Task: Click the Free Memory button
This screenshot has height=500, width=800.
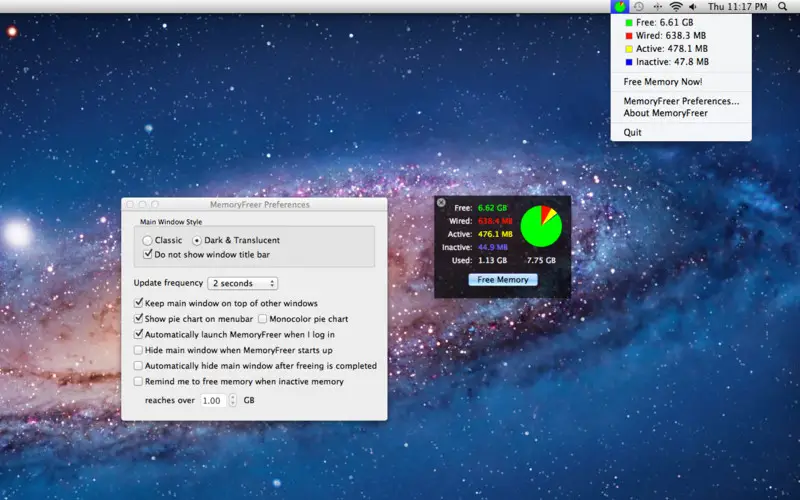Action: 503,280
